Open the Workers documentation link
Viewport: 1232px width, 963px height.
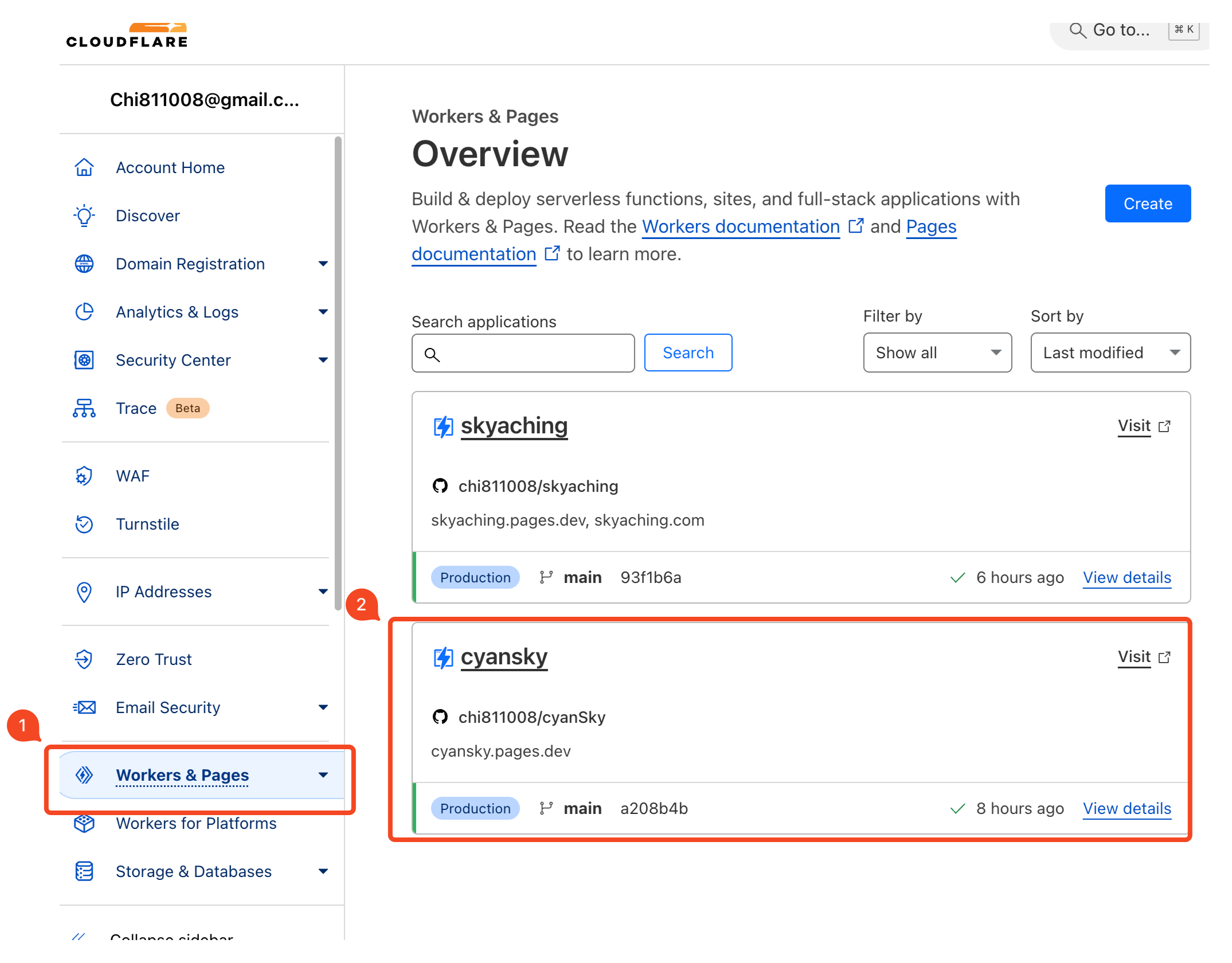pos(741,226)
